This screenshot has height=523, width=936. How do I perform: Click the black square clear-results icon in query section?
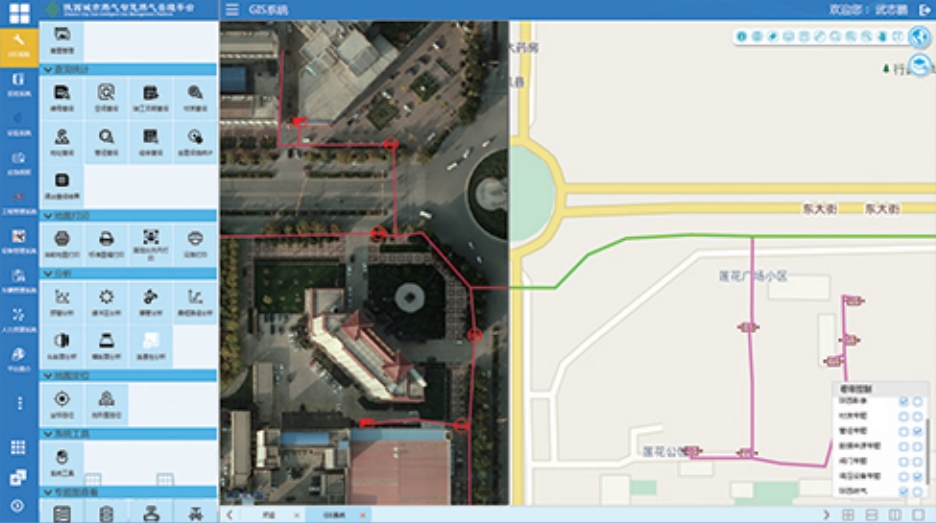(62, 186)
